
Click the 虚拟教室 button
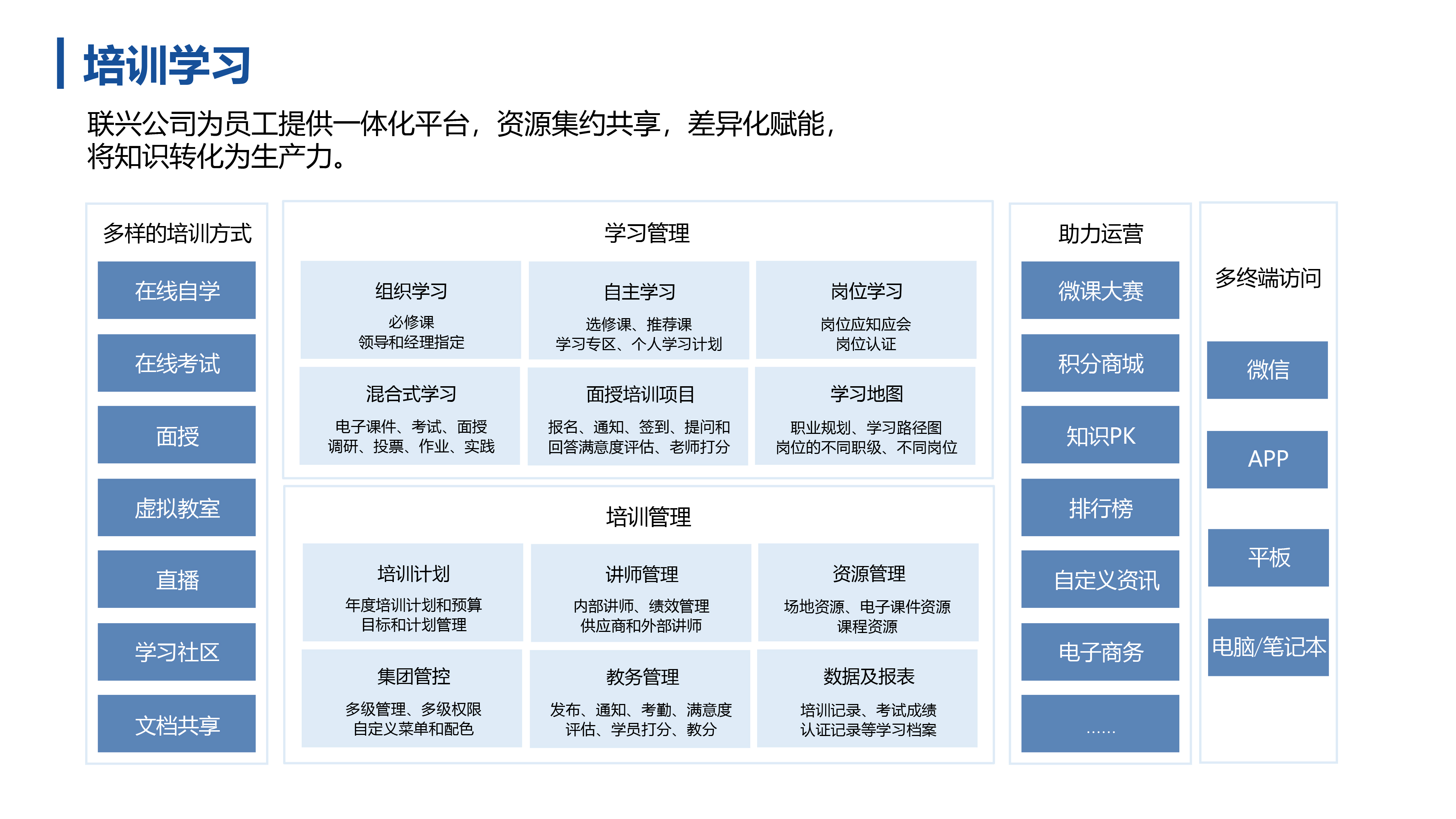[176, 507]
